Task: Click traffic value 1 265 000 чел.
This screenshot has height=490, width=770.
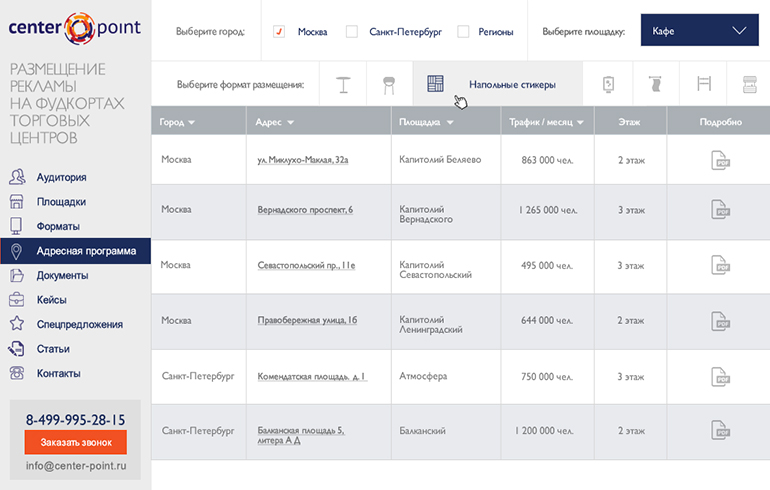Action: (x=548, y=210)
